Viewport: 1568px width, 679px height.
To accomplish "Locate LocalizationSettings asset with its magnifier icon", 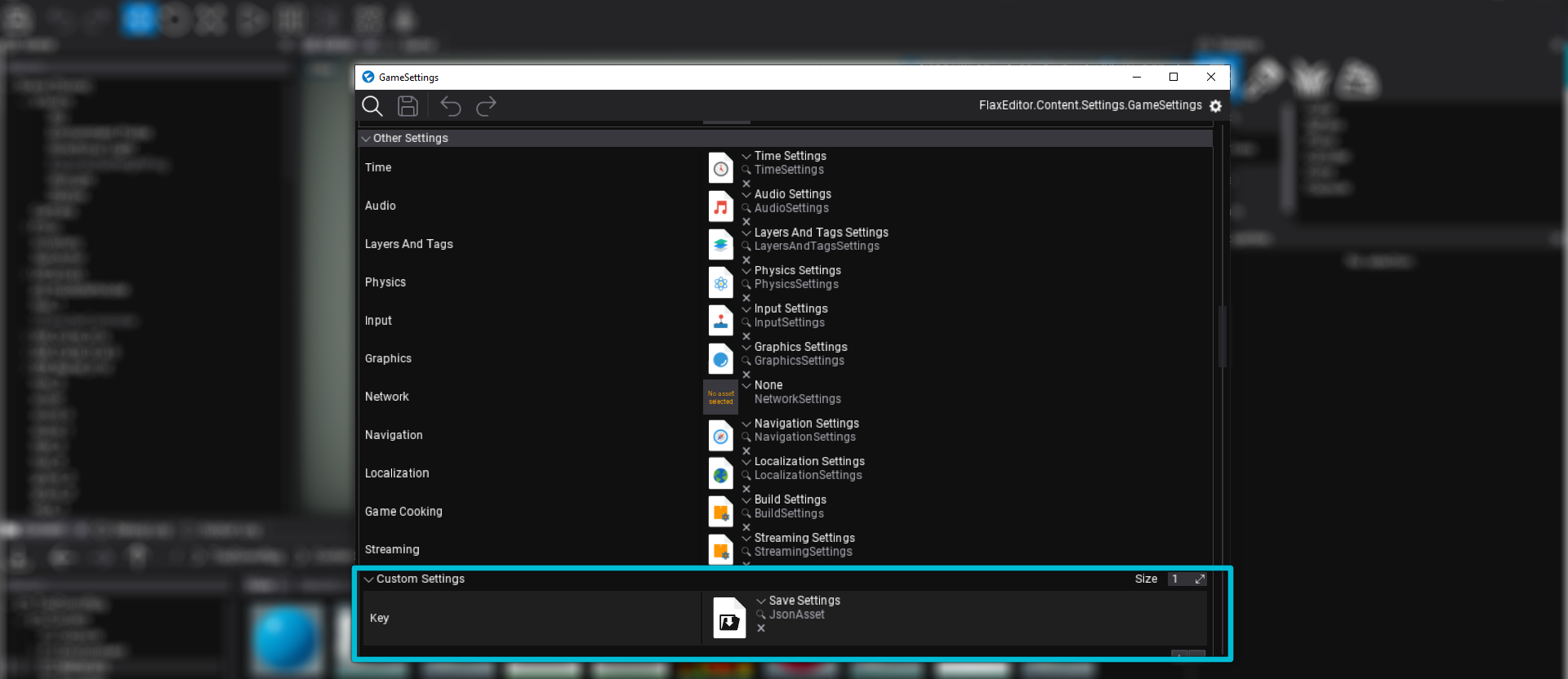I will point(746,475).
